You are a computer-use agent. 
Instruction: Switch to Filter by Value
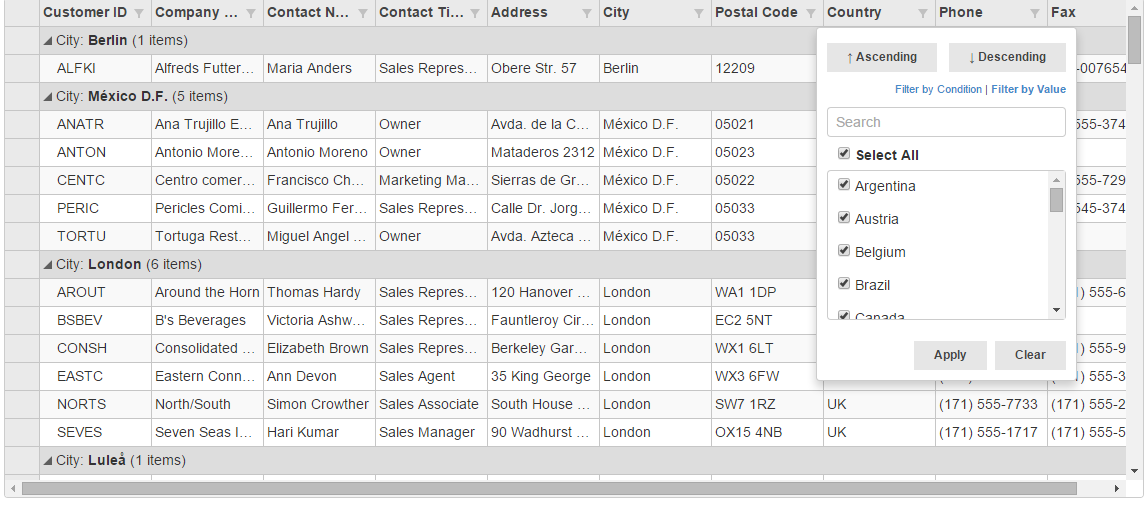click(x=1028, y=89)
